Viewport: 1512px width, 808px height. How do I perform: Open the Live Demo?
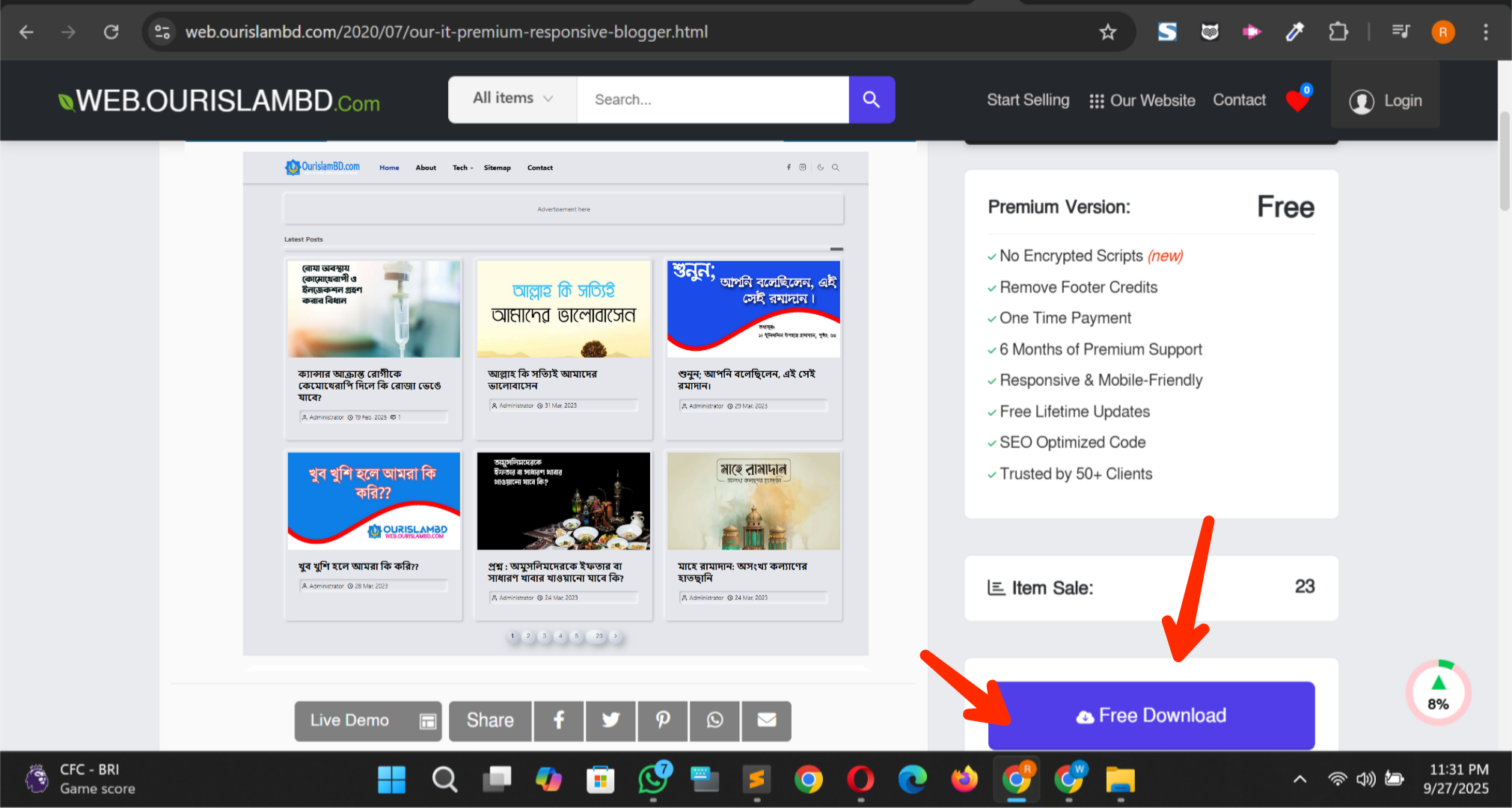[367, 720]
